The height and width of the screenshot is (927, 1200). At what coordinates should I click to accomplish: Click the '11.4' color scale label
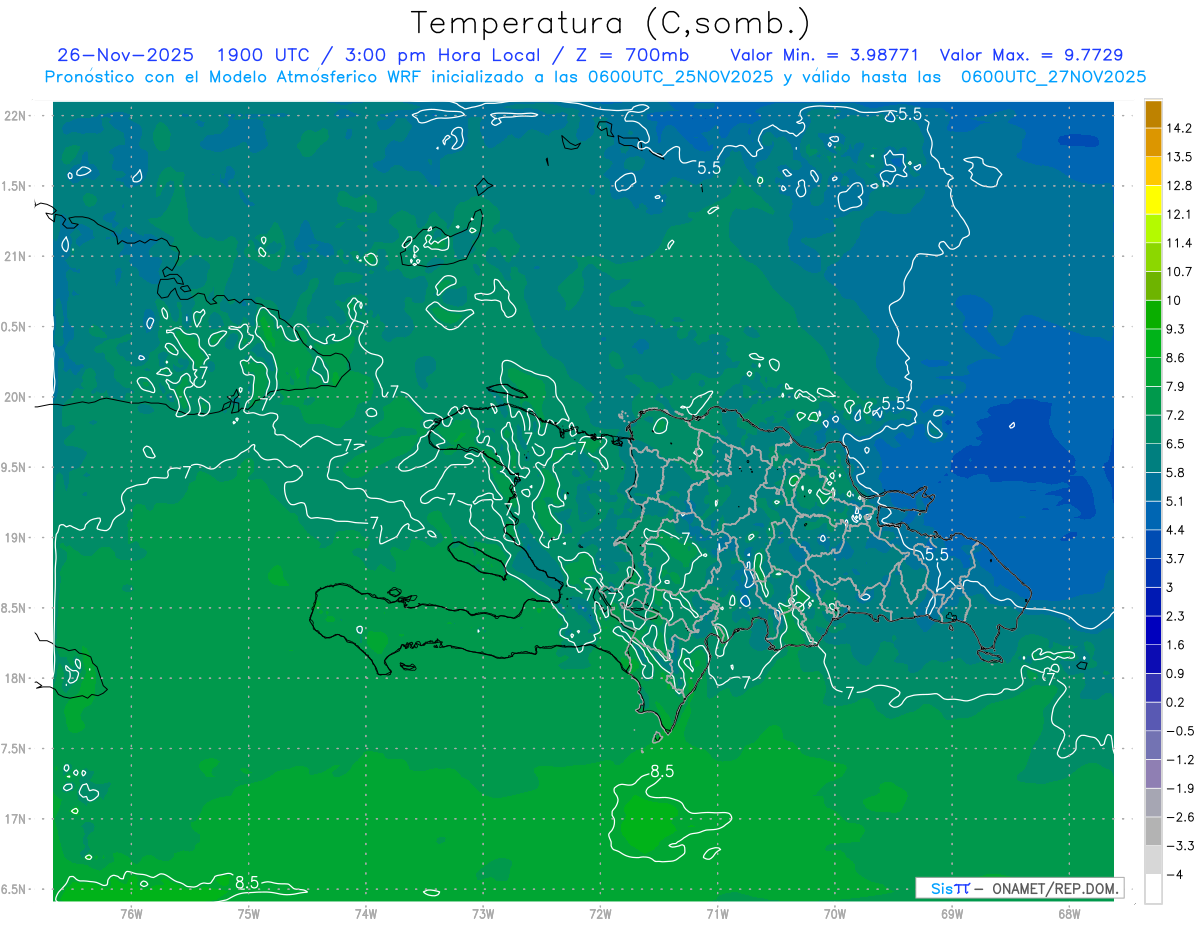click(1179, 243)
